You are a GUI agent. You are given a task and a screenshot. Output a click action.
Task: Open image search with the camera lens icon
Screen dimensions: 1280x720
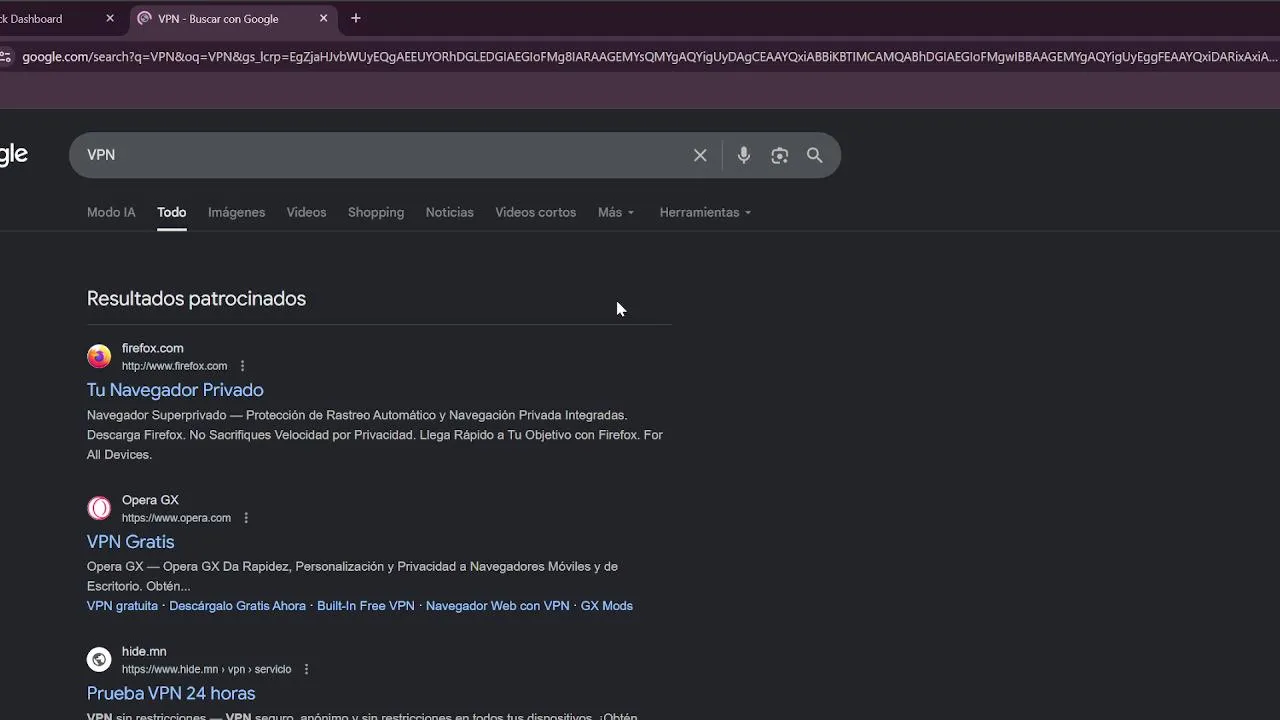(x=780, y=155)
